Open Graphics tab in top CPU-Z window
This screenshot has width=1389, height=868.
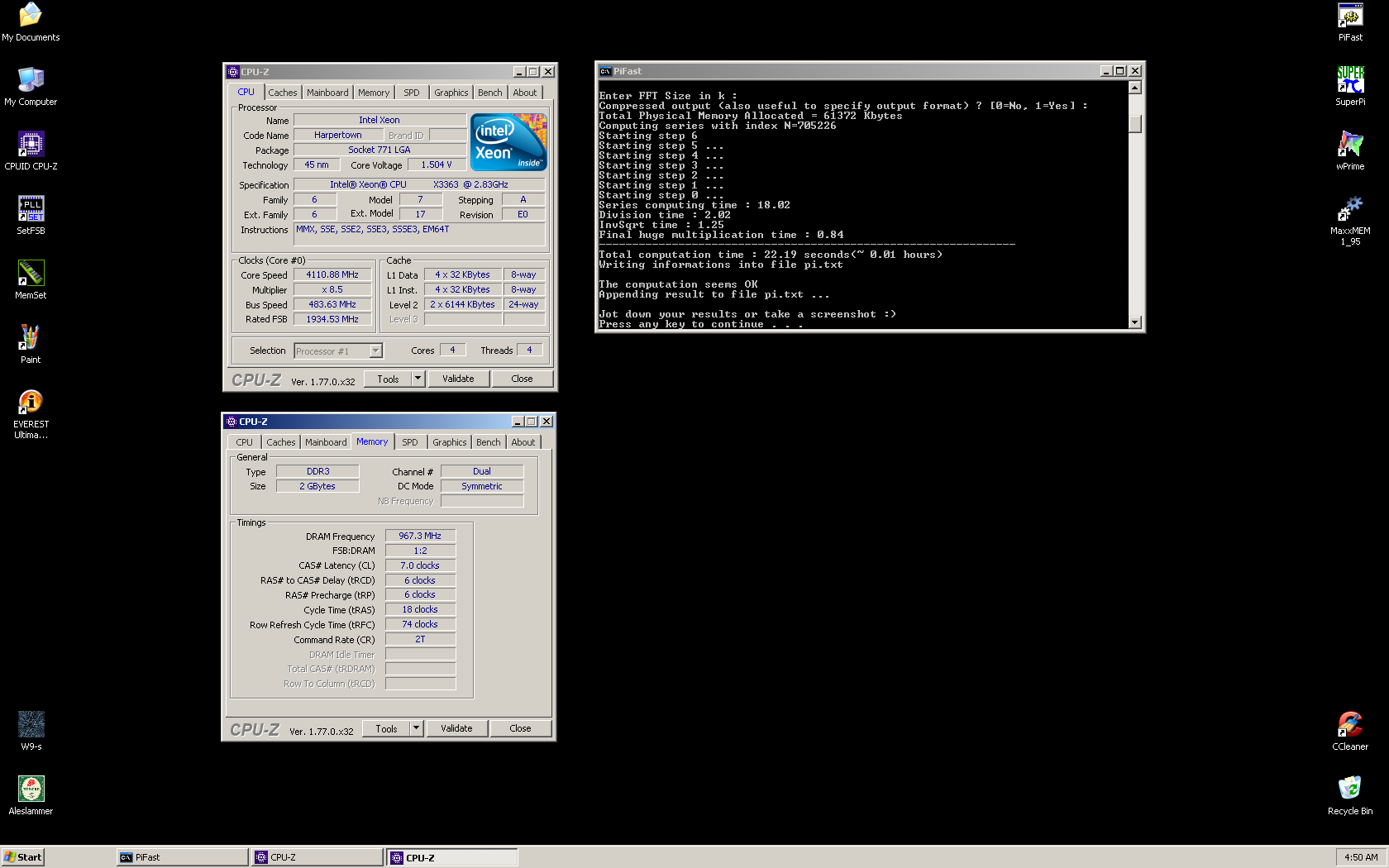point(451,93)
